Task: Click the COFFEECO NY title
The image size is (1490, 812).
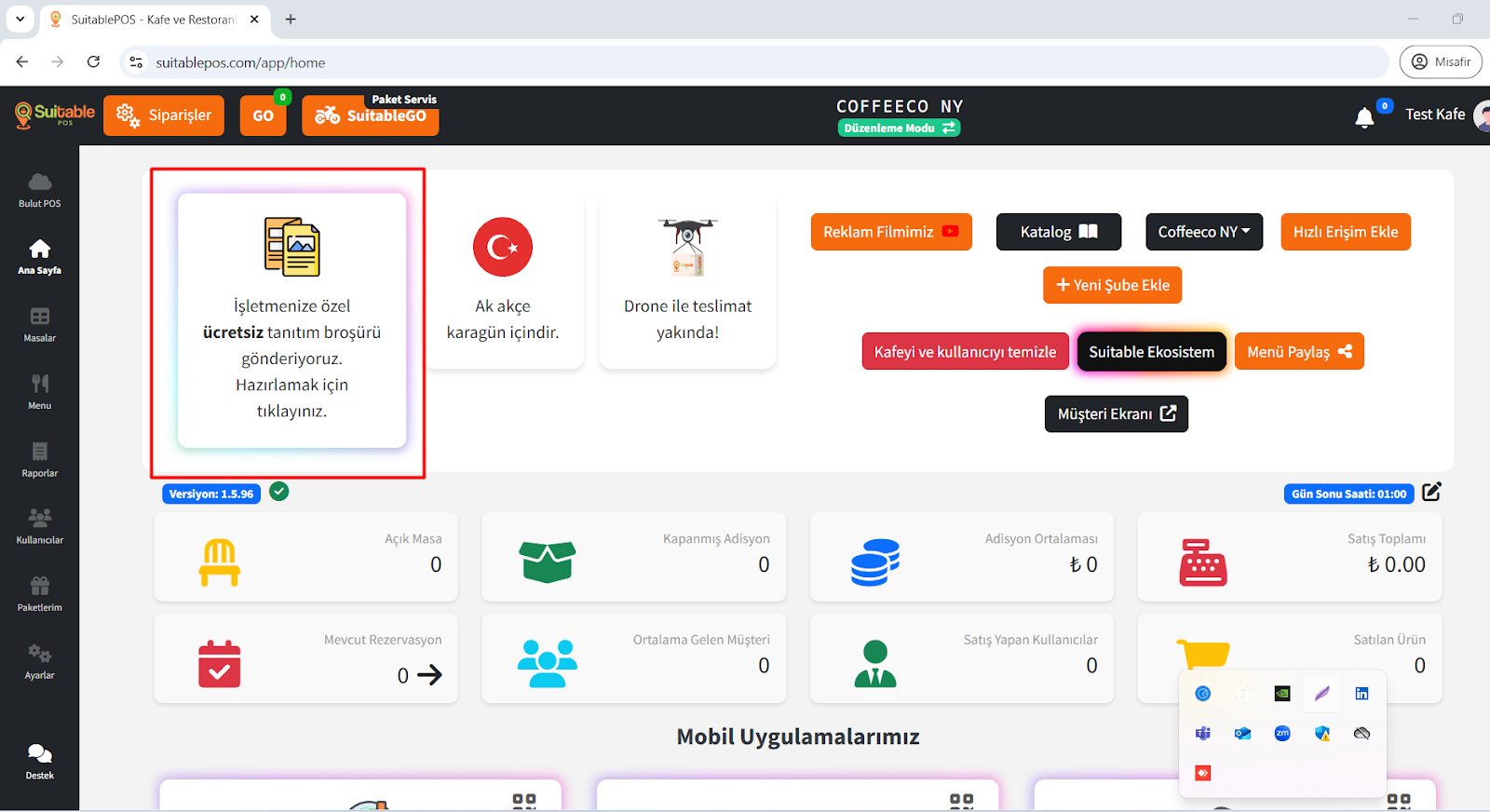Action: [900, 106]
